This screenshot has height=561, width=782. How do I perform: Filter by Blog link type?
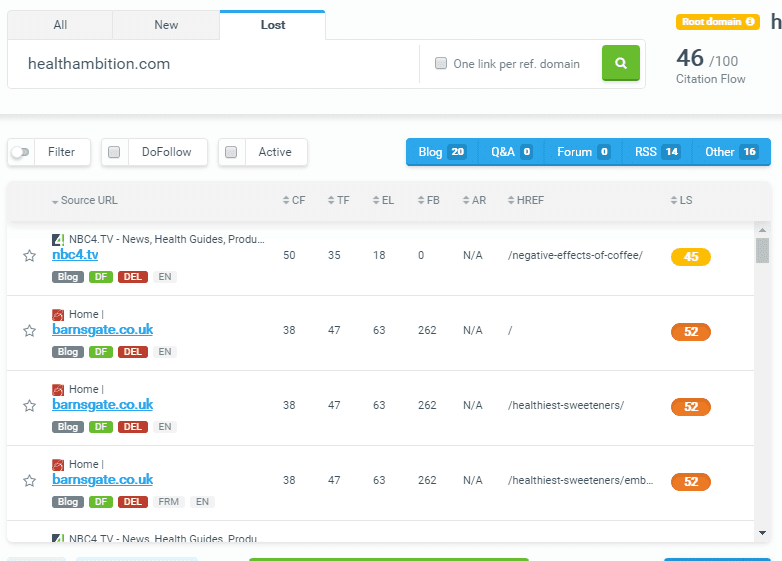pyautogui.click(x=442, y=152)
